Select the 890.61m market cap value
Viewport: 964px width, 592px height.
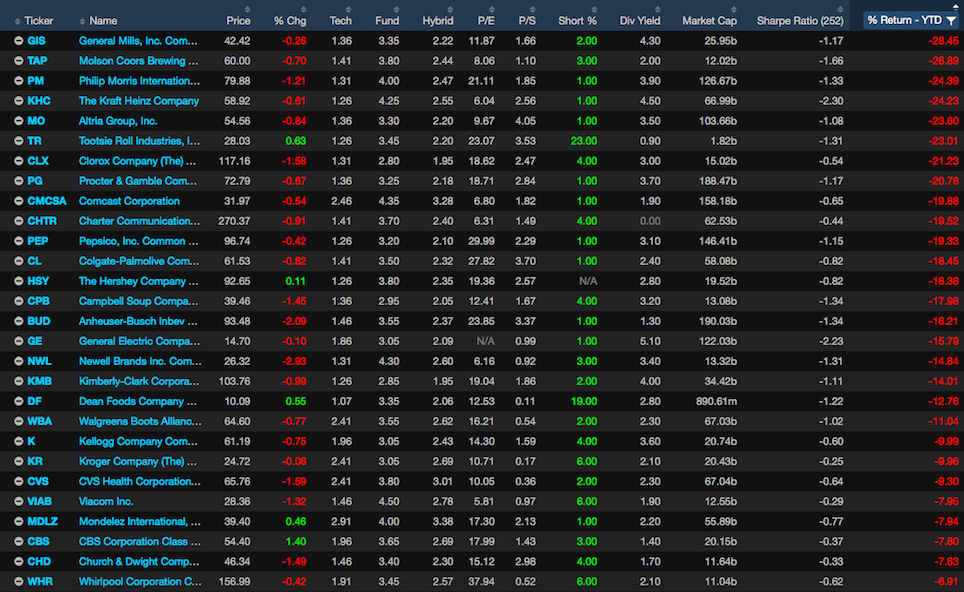[x=715, y=401]
